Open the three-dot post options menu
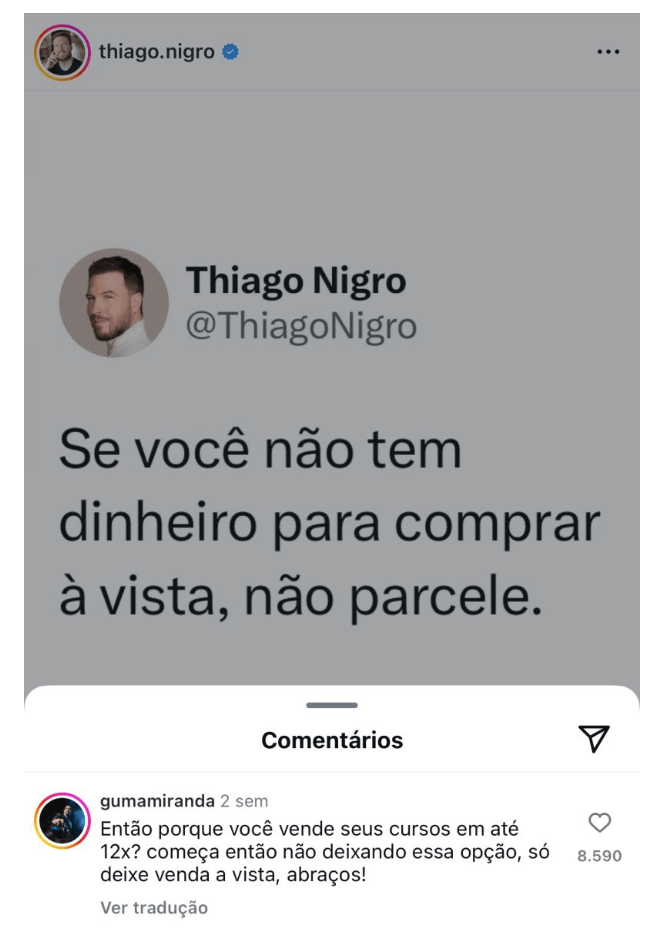The height and width of the screenshot is (928, 660). pyautogui.click(x=608, y=52)
